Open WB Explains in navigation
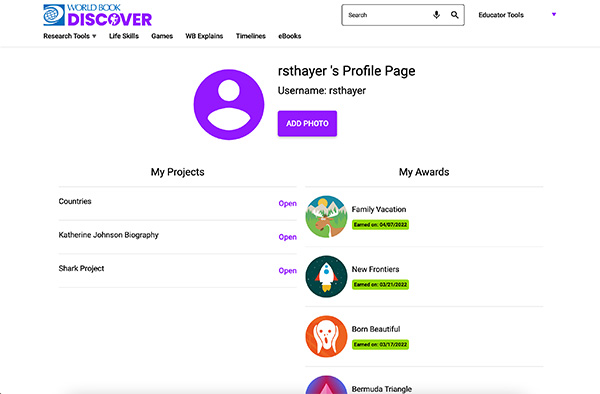The width and height of the screenshot is (600, 394). click(204, 36)
